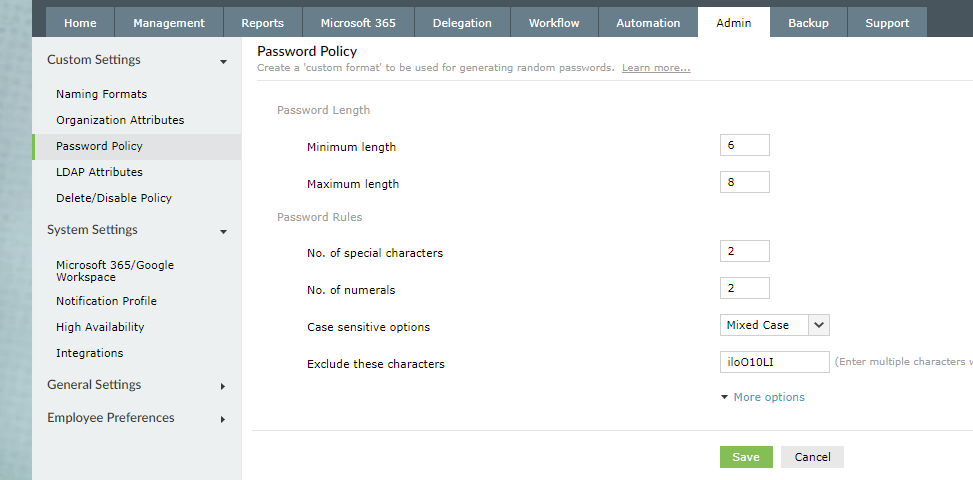
Task: Open the Backup tab
Action: pyautogui.click(x=807, y=23)
